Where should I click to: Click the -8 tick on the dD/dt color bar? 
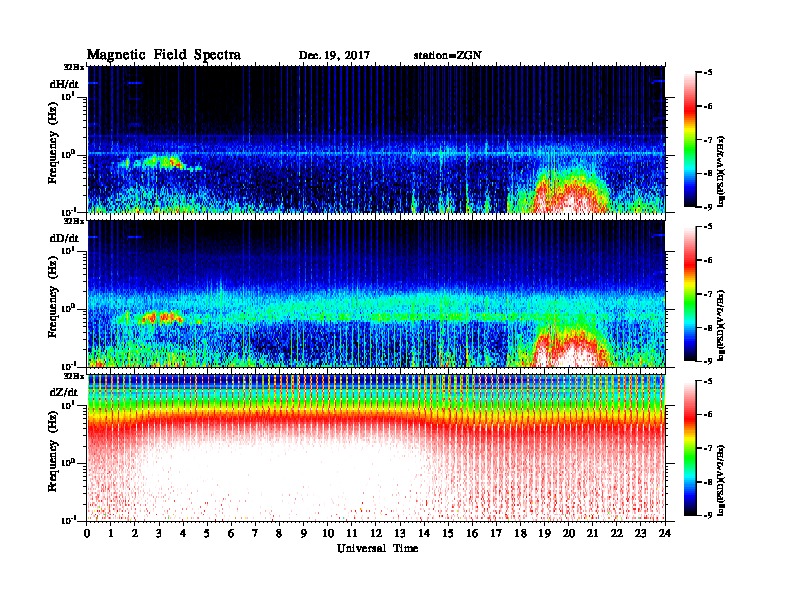708,327
